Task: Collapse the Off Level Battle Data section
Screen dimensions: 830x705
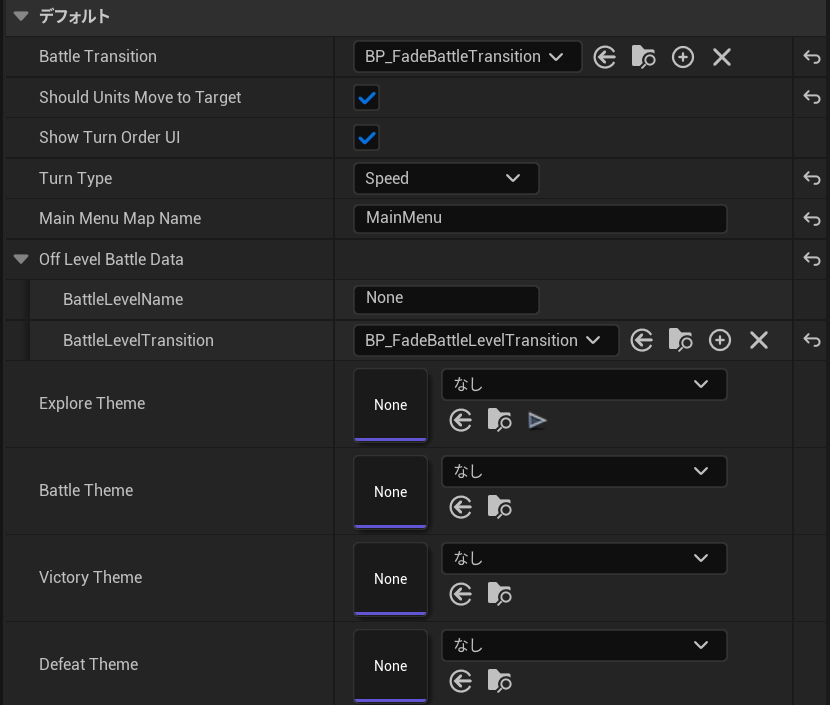Action: coord(21,259)
